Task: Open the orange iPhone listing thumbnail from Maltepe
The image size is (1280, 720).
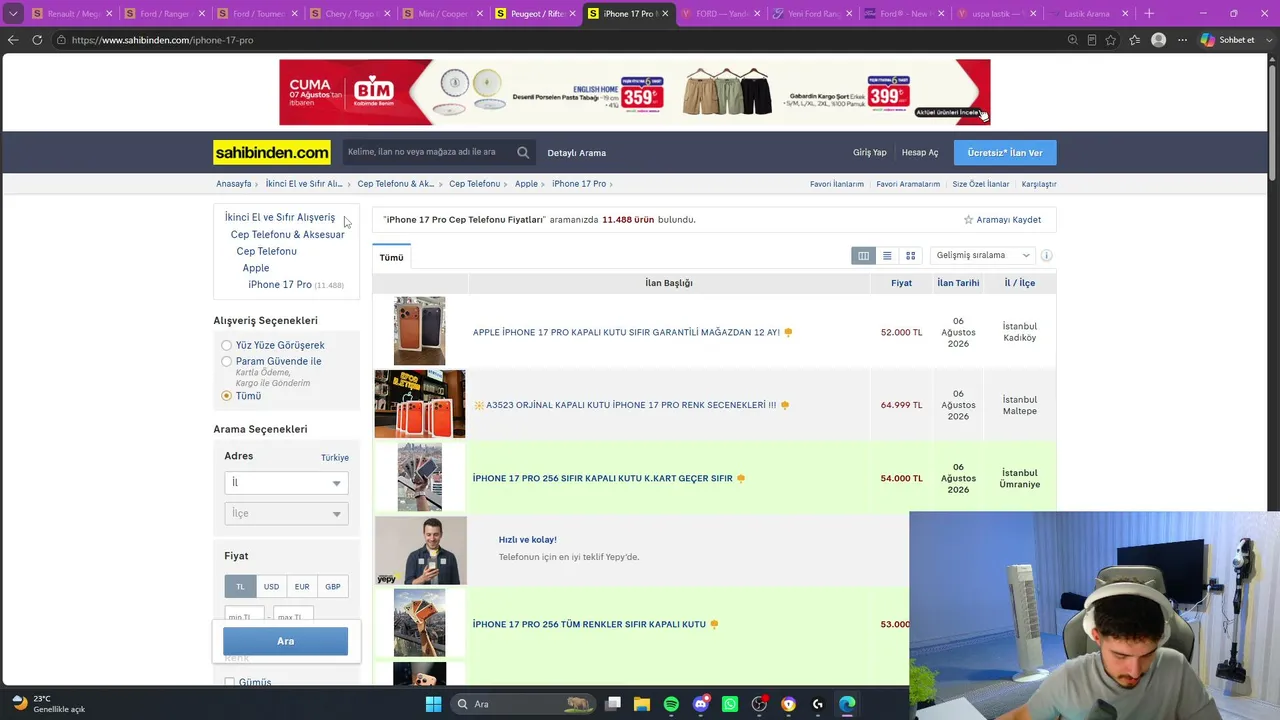Action: coord(420,404)
